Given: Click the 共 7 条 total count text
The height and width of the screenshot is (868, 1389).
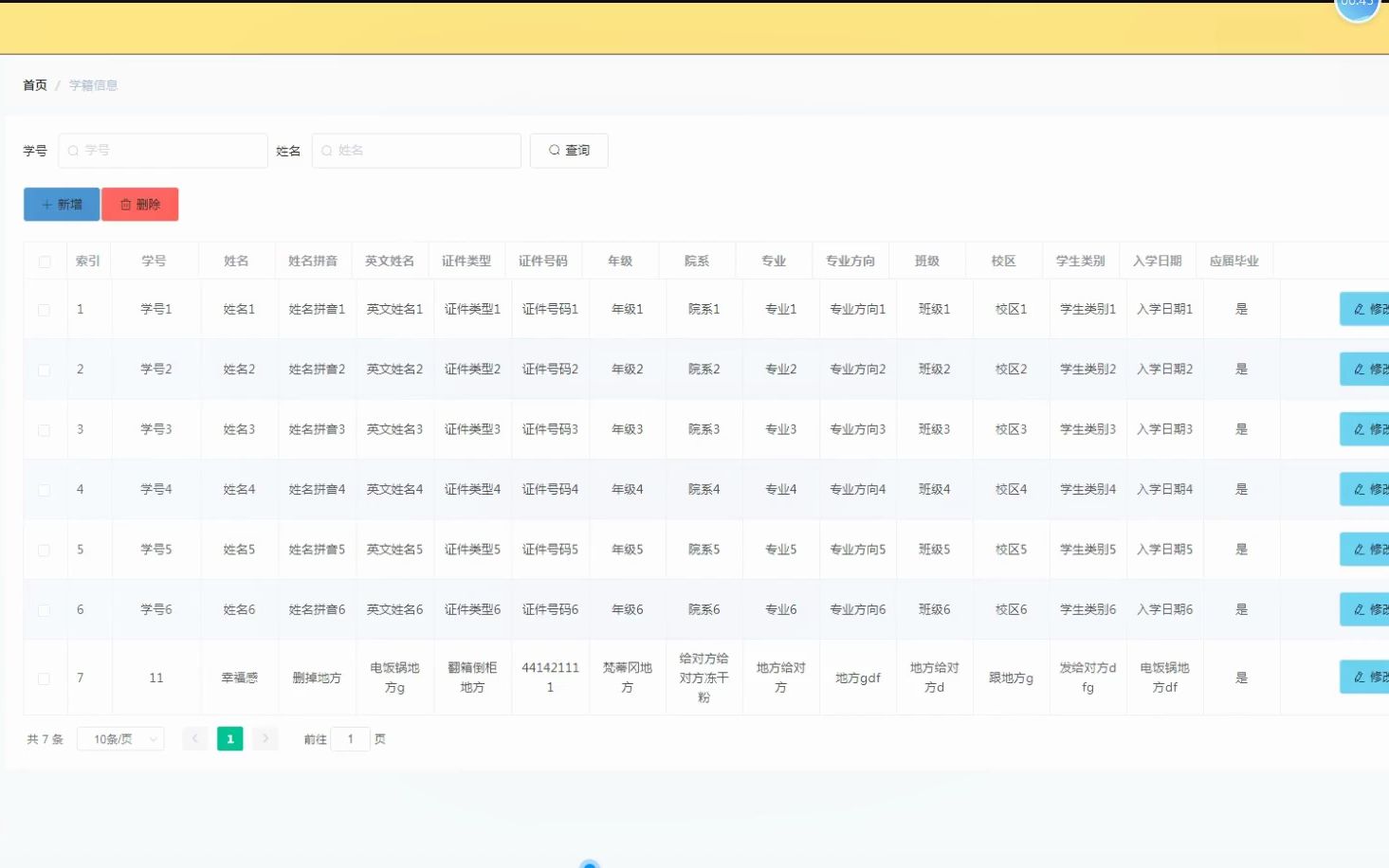Looking at the screenshot, I should [x=45, y=739].
